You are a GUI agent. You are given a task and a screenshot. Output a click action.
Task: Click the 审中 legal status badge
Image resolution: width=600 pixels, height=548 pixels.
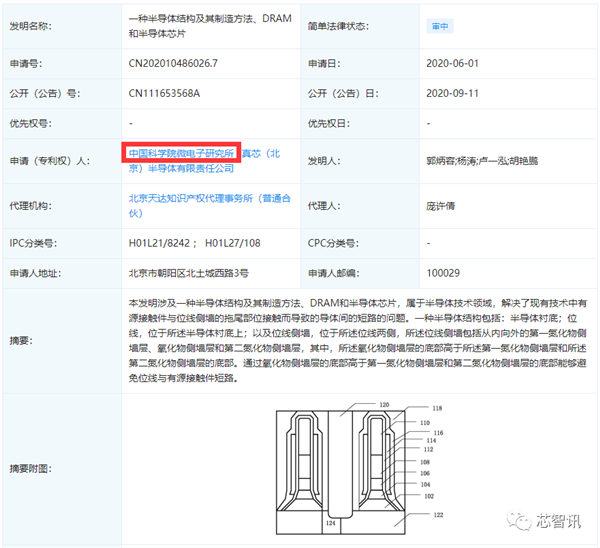tap(440, 26)
